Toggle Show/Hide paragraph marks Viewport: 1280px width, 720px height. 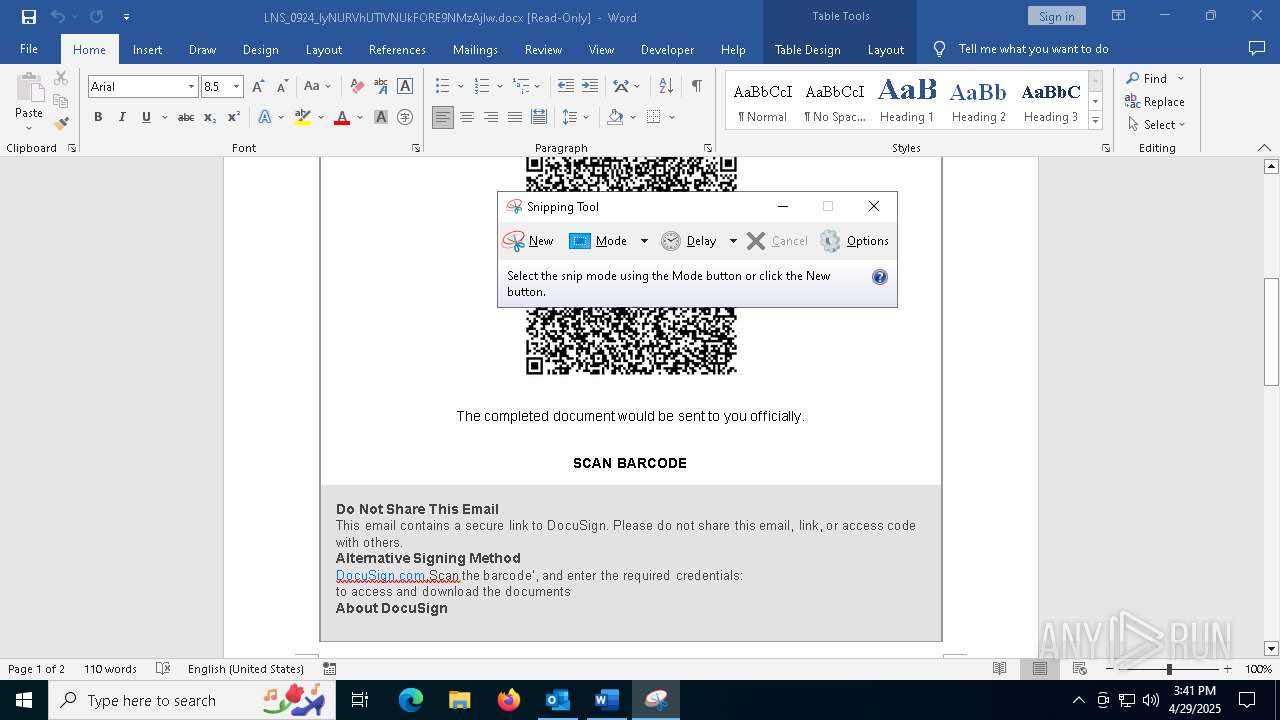[x=696, y=87]
